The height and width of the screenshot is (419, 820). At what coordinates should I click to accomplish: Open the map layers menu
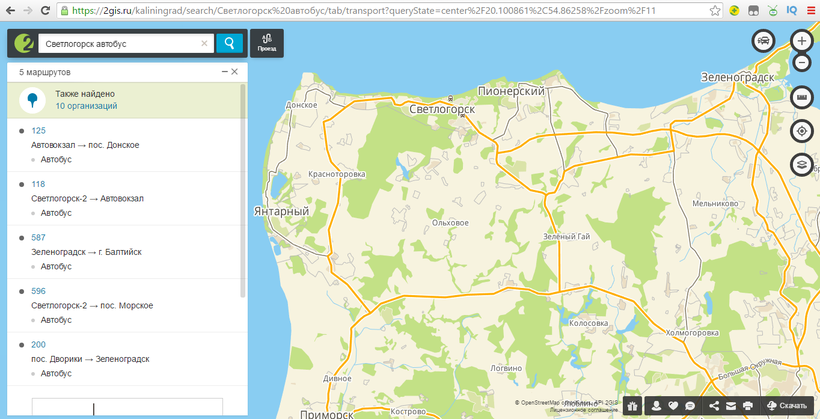pos(801,164)
